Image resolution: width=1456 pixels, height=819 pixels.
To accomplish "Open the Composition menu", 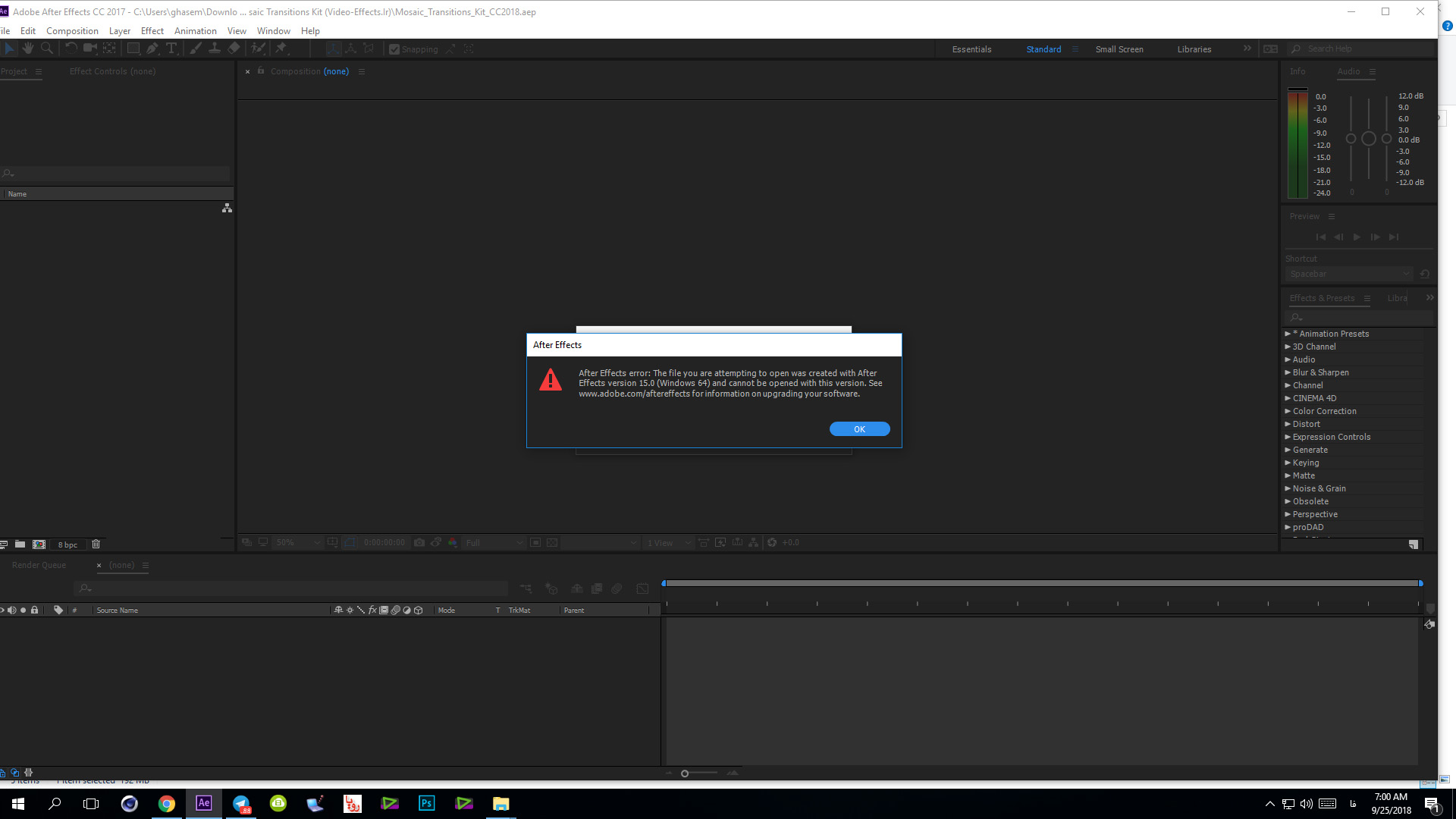I will [72, 31].
